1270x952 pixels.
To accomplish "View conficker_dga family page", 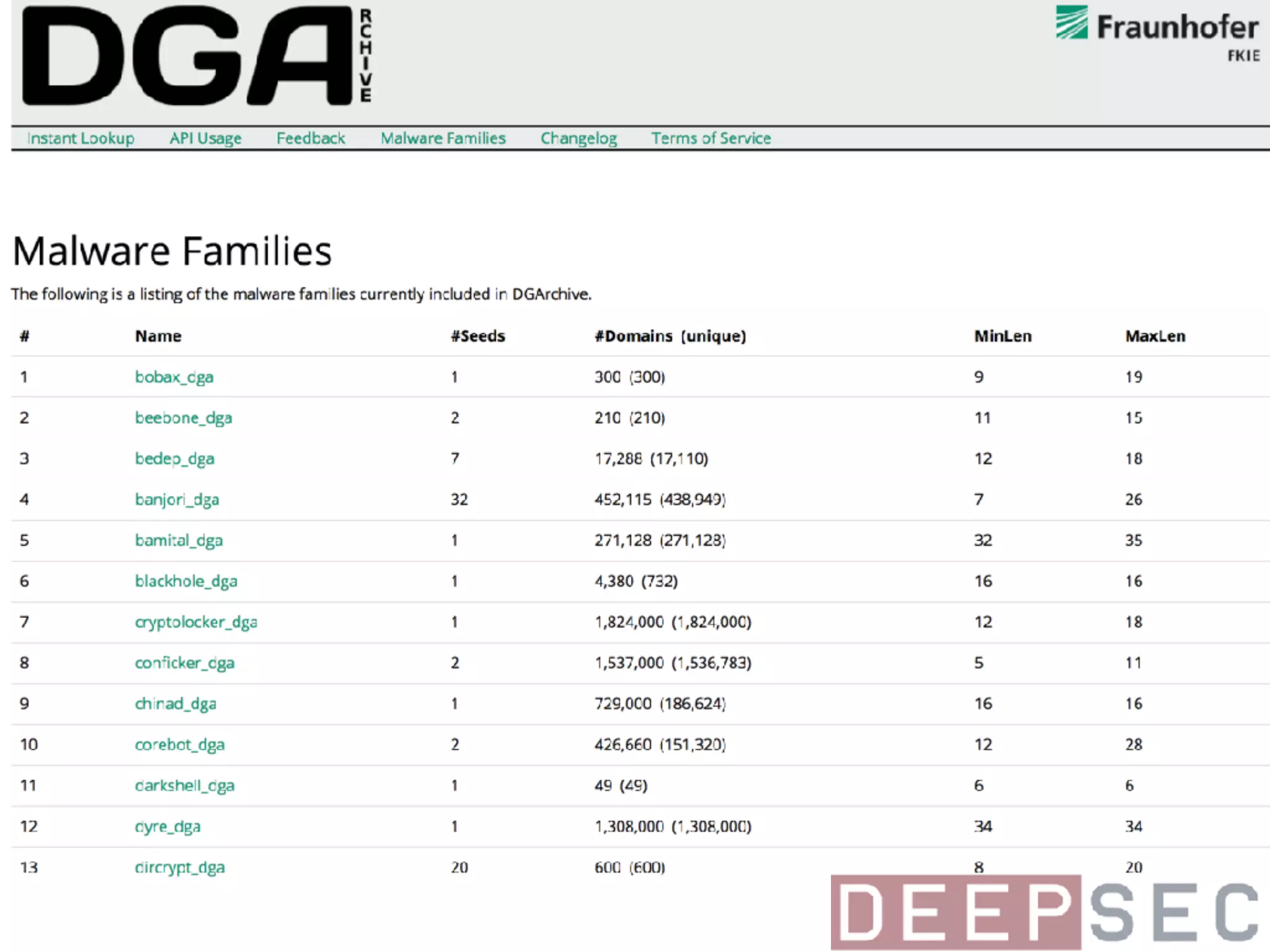I will pos(185,663).
